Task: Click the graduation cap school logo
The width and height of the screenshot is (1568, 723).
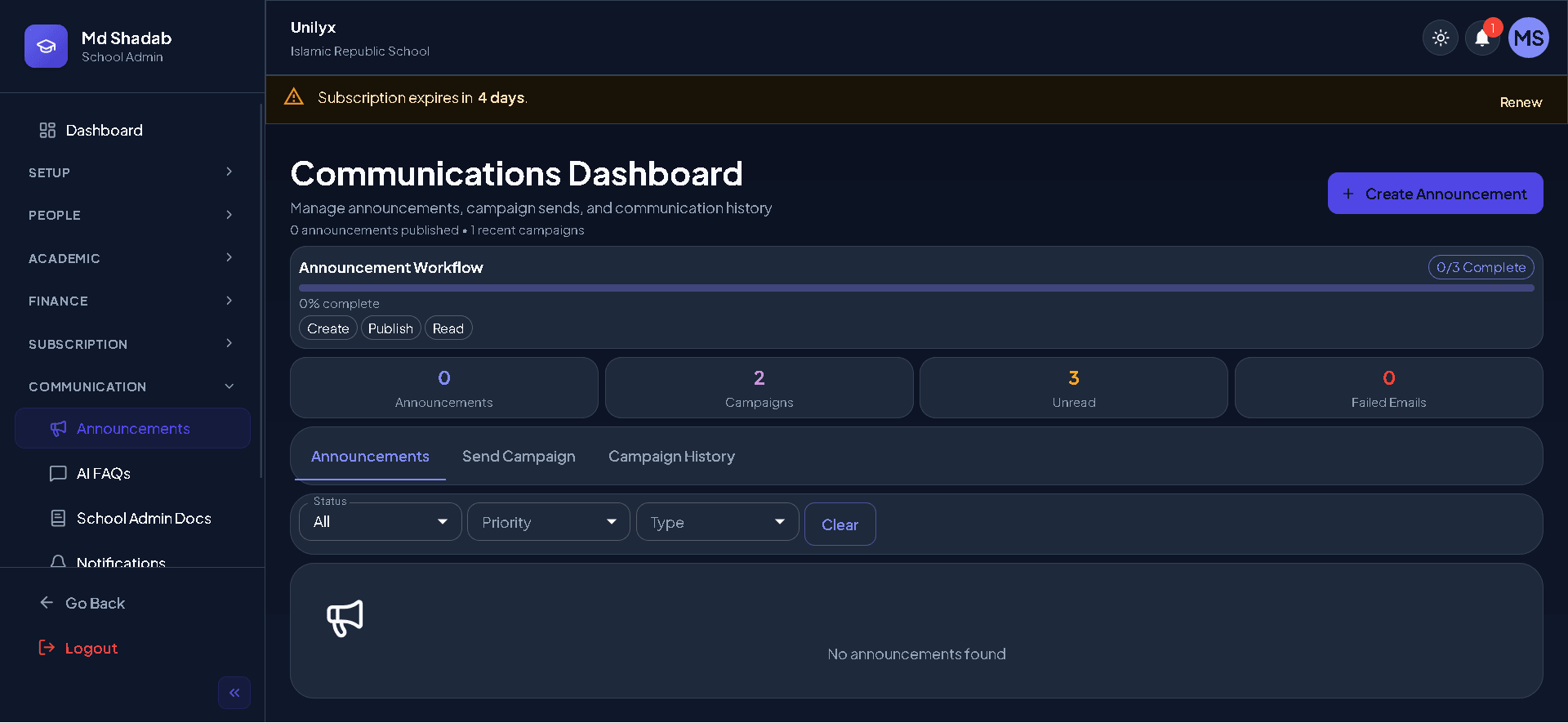Action: [46, 46]
